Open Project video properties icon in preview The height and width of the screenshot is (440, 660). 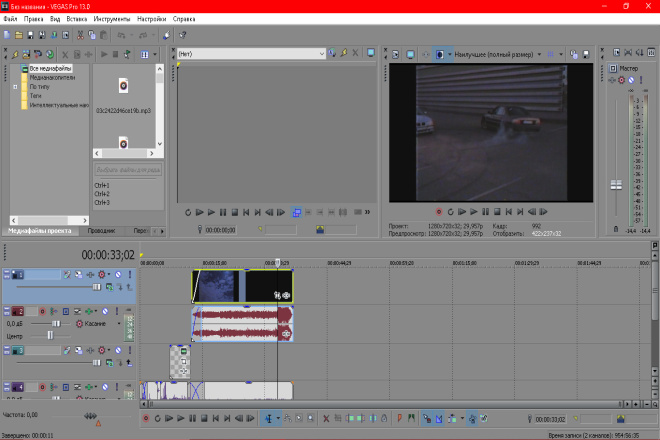pos(396,54)
